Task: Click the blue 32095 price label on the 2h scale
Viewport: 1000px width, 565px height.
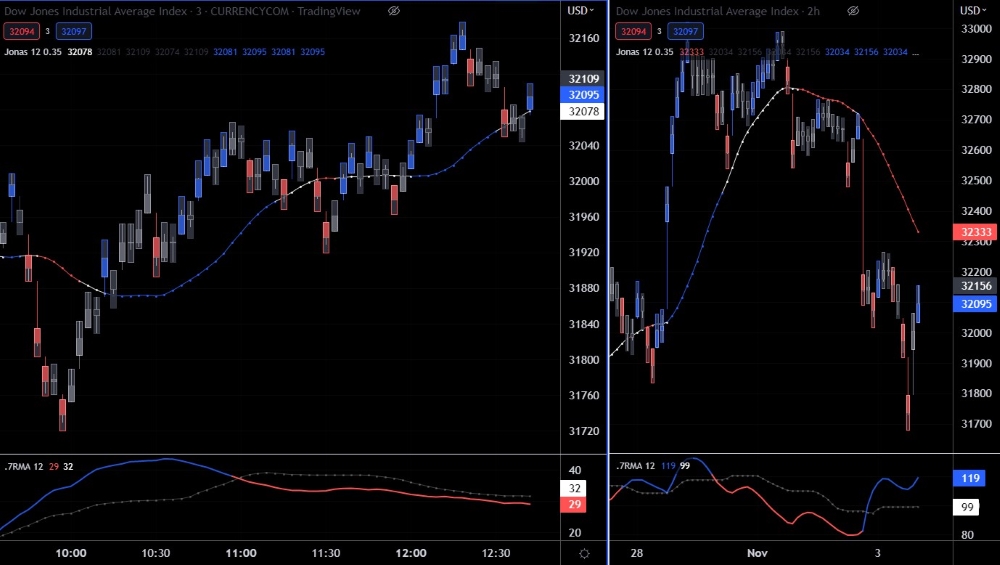Action: [976, 304]
